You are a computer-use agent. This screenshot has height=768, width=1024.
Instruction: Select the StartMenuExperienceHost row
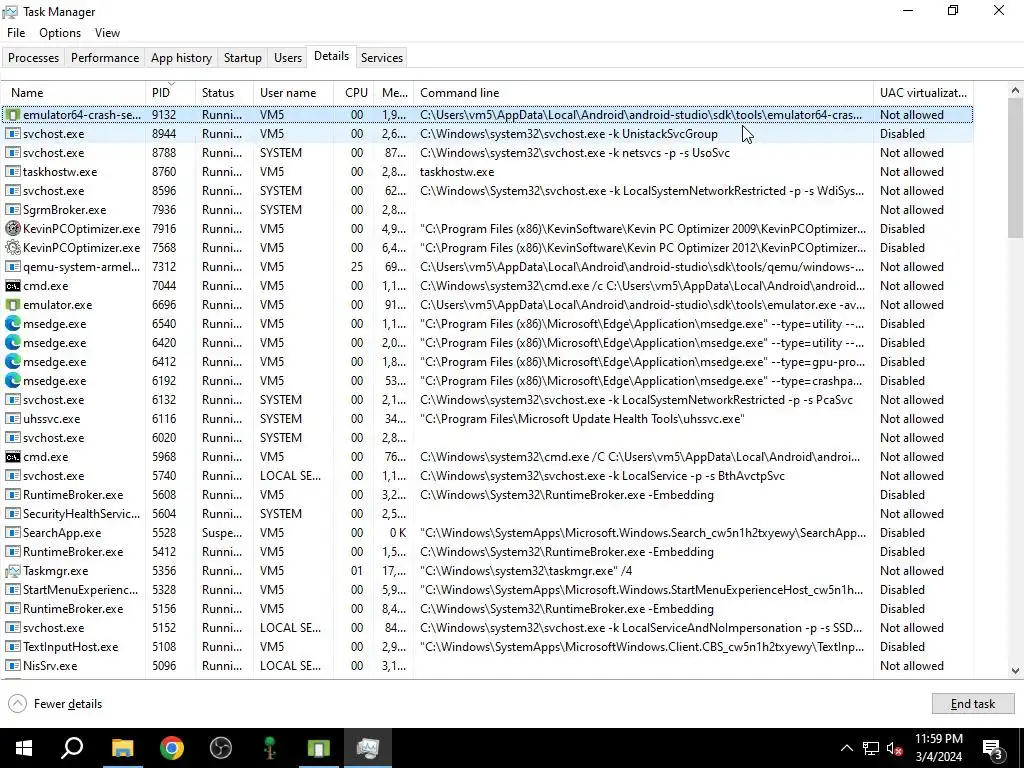click(x=487, y=590)
